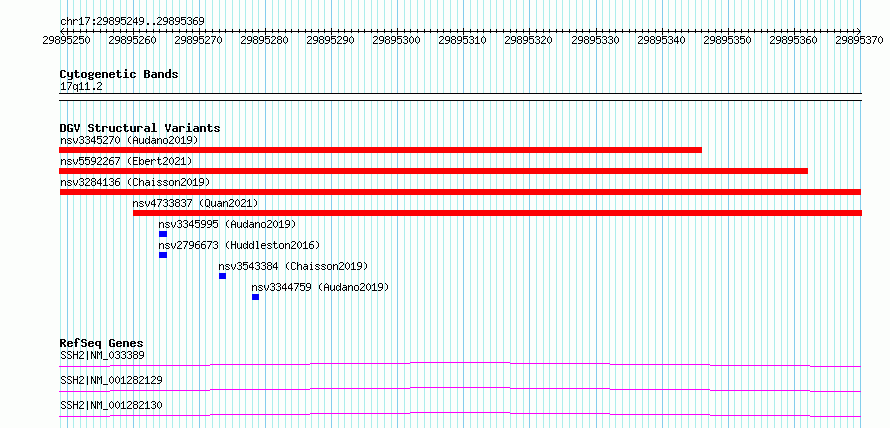
Task: Click ruler position 29895350
Action: [728, 40]
